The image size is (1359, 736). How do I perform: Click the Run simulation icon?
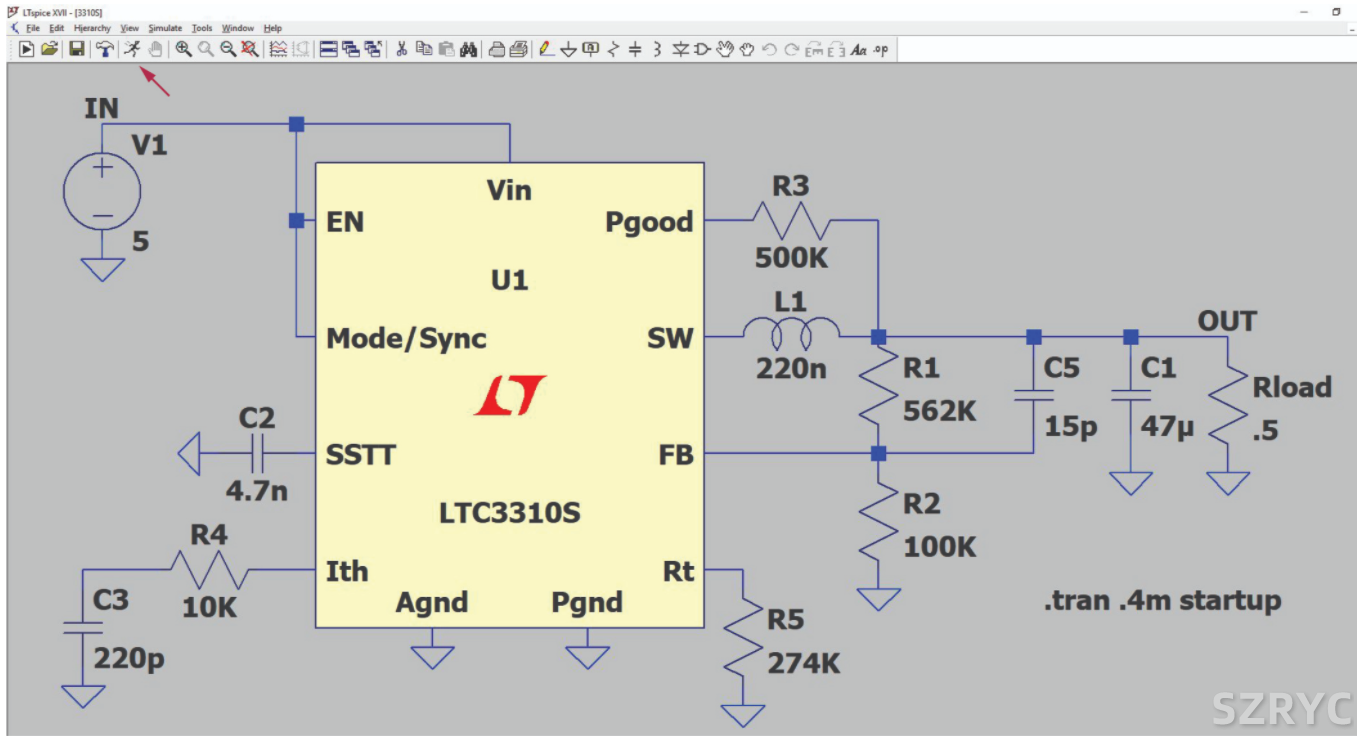point(131,49)
